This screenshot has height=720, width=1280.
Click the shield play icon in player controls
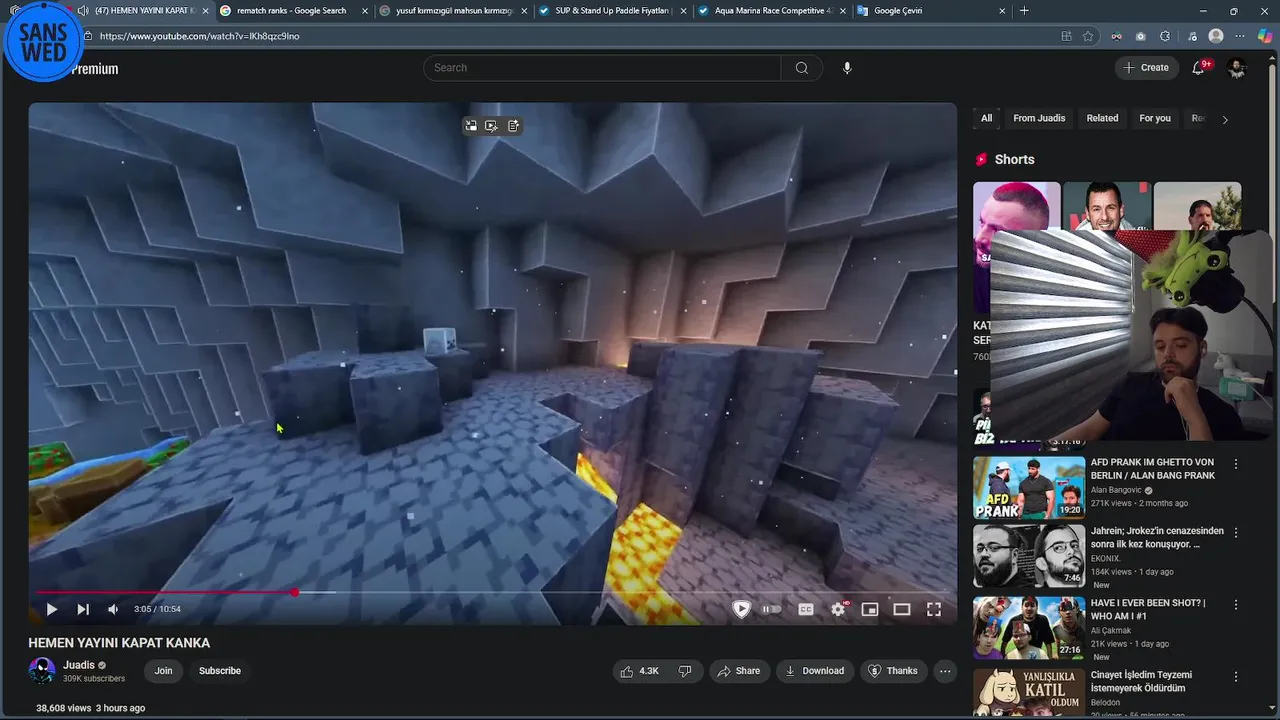tap(741, 609)
